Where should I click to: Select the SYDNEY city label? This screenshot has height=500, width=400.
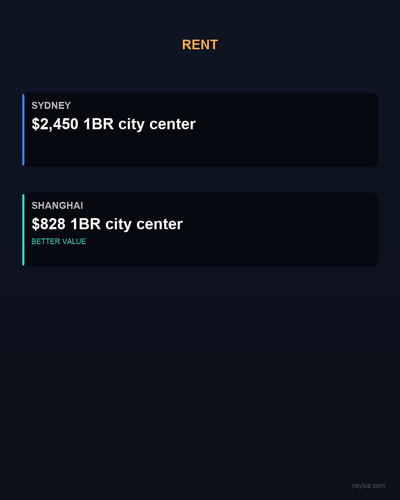(51, 106)
